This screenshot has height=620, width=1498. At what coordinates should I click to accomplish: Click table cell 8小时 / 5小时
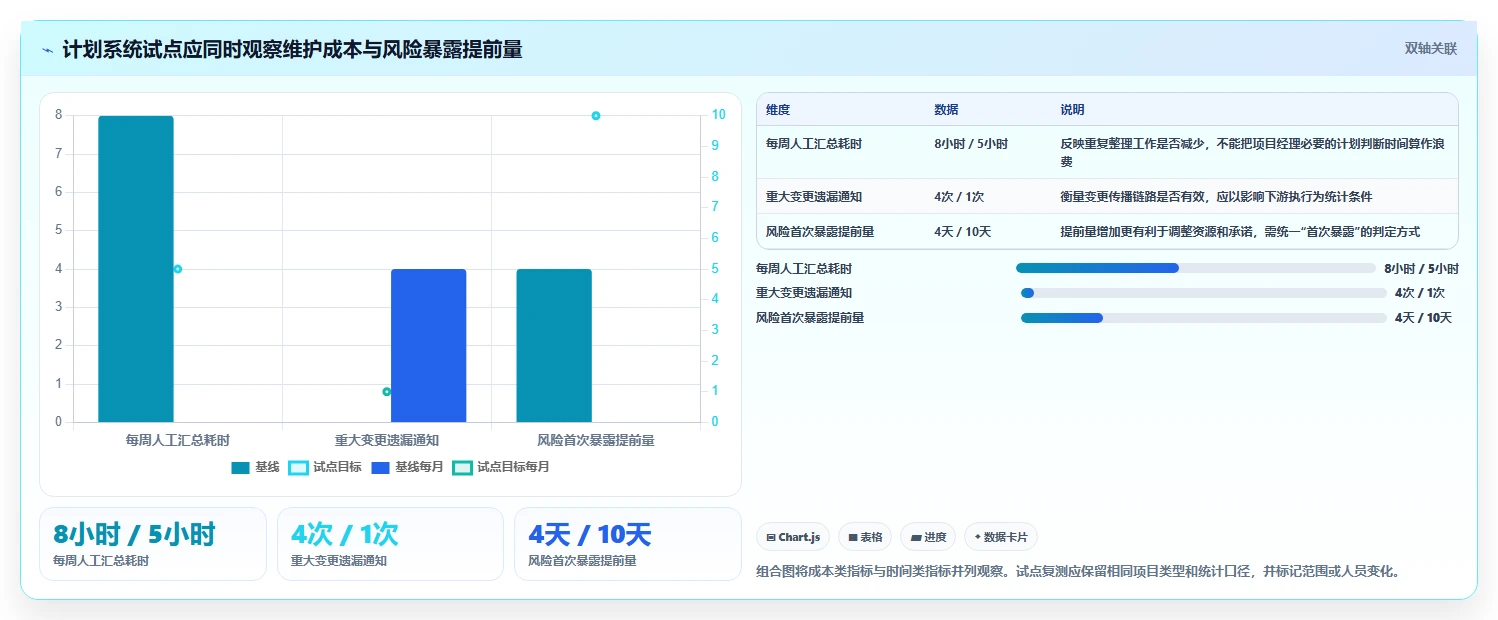pos(971,144)
